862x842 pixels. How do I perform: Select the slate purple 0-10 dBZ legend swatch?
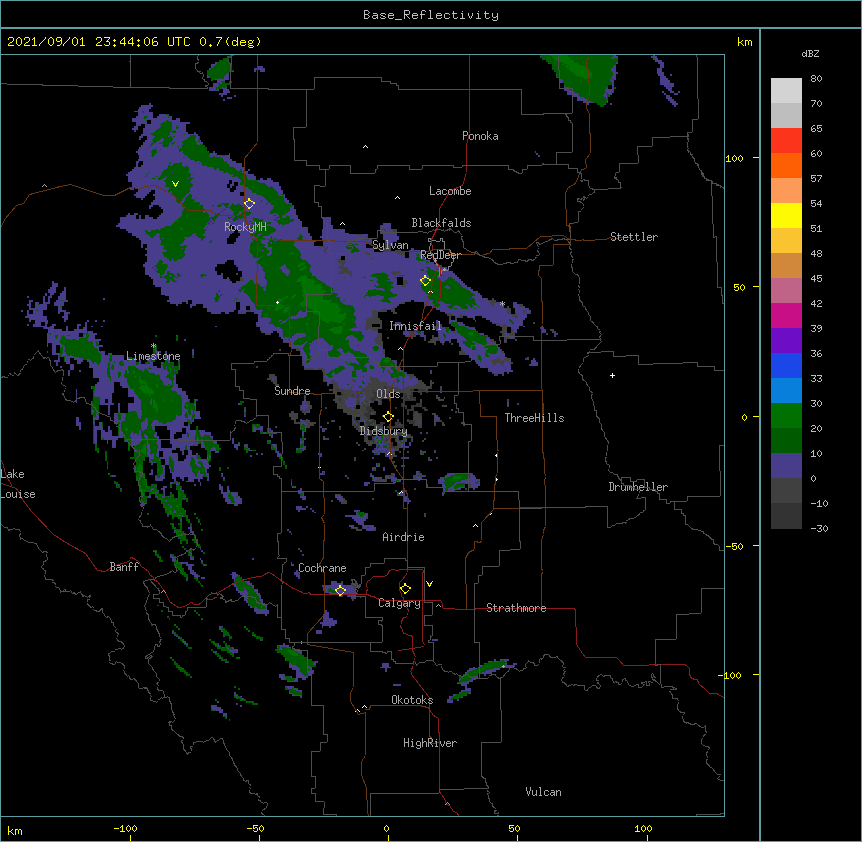click(786, 466)
